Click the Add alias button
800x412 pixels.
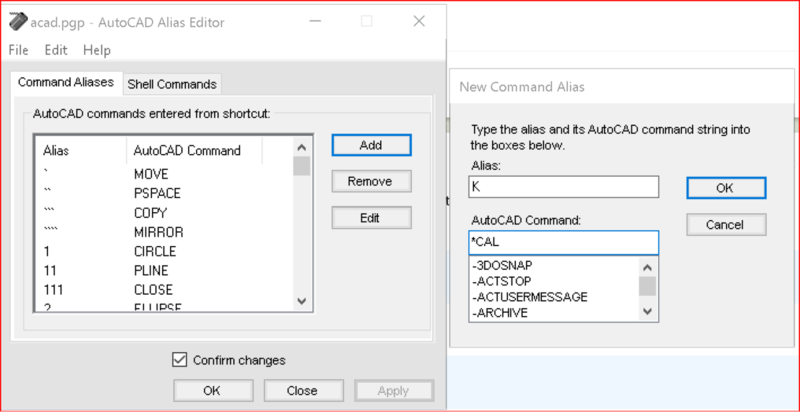coord(371,145)
